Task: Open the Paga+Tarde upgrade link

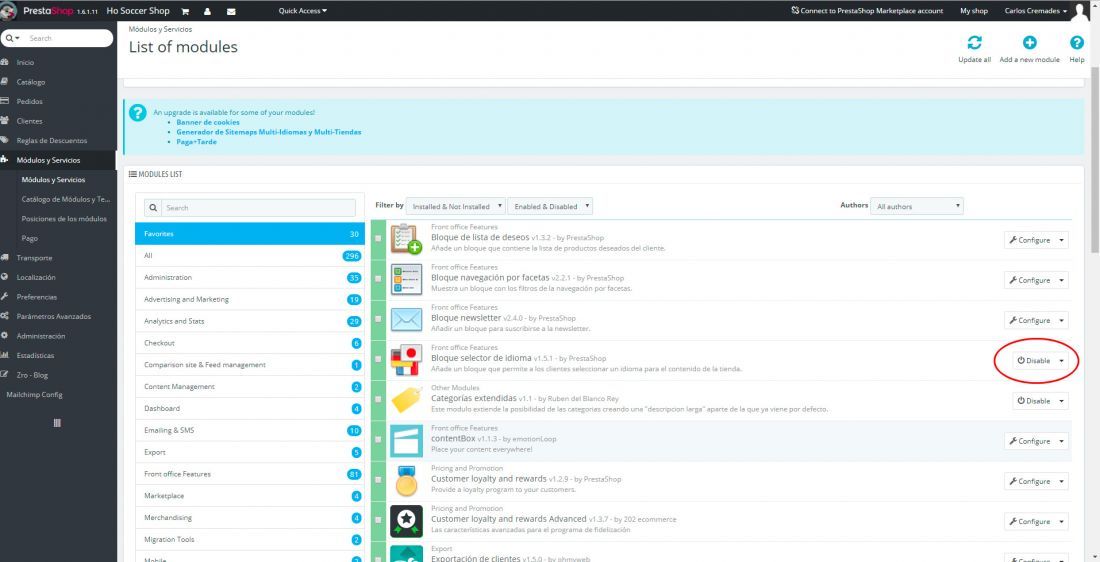Action: pos(196,142)
